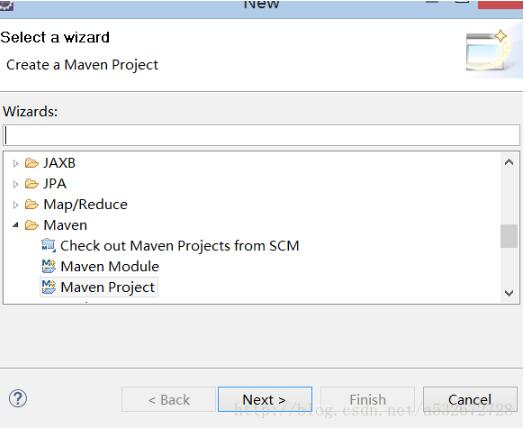This screenshot has width=524, height=431.
Task: Expand the JPA tree node
Action: point(15,184)
